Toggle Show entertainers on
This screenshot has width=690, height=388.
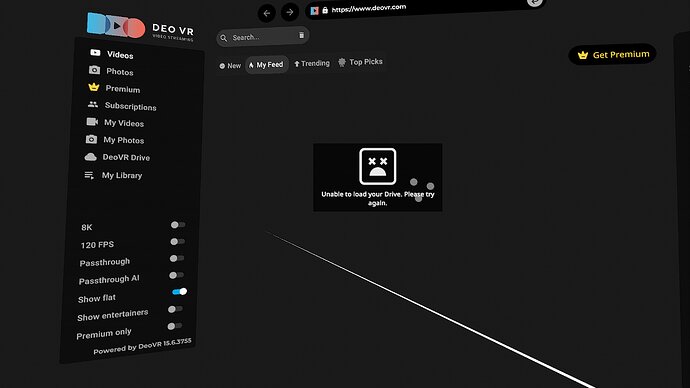click(175, 309)
